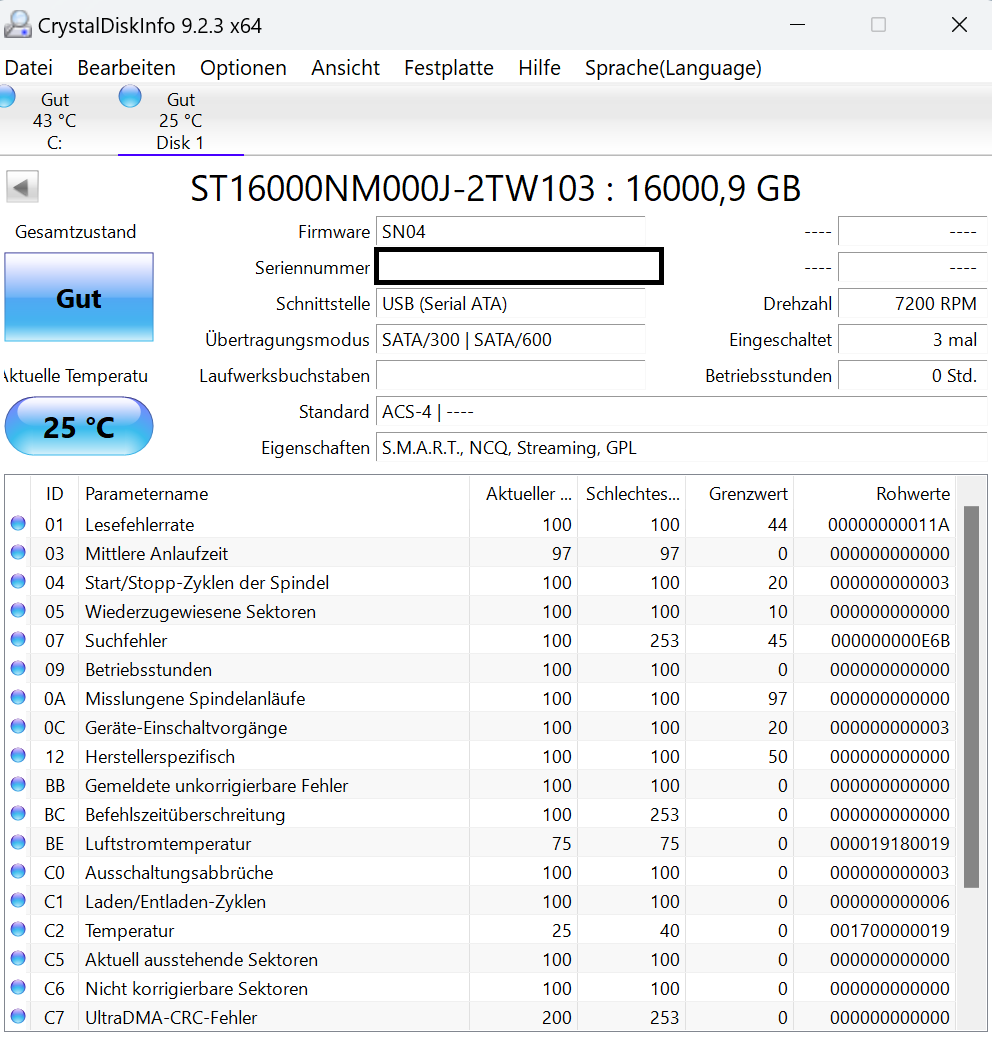
Task: Click the Aktueller column header
Action: point(523,494)
